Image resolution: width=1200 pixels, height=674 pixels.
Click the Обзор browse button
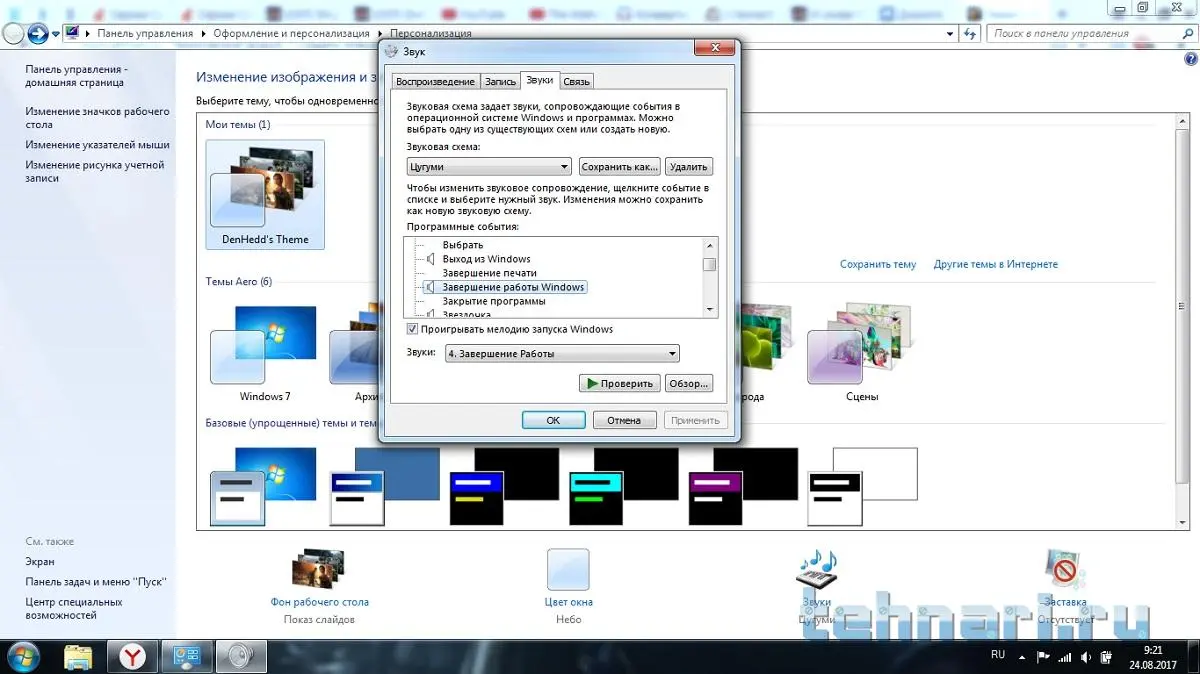tap(688, 383)
